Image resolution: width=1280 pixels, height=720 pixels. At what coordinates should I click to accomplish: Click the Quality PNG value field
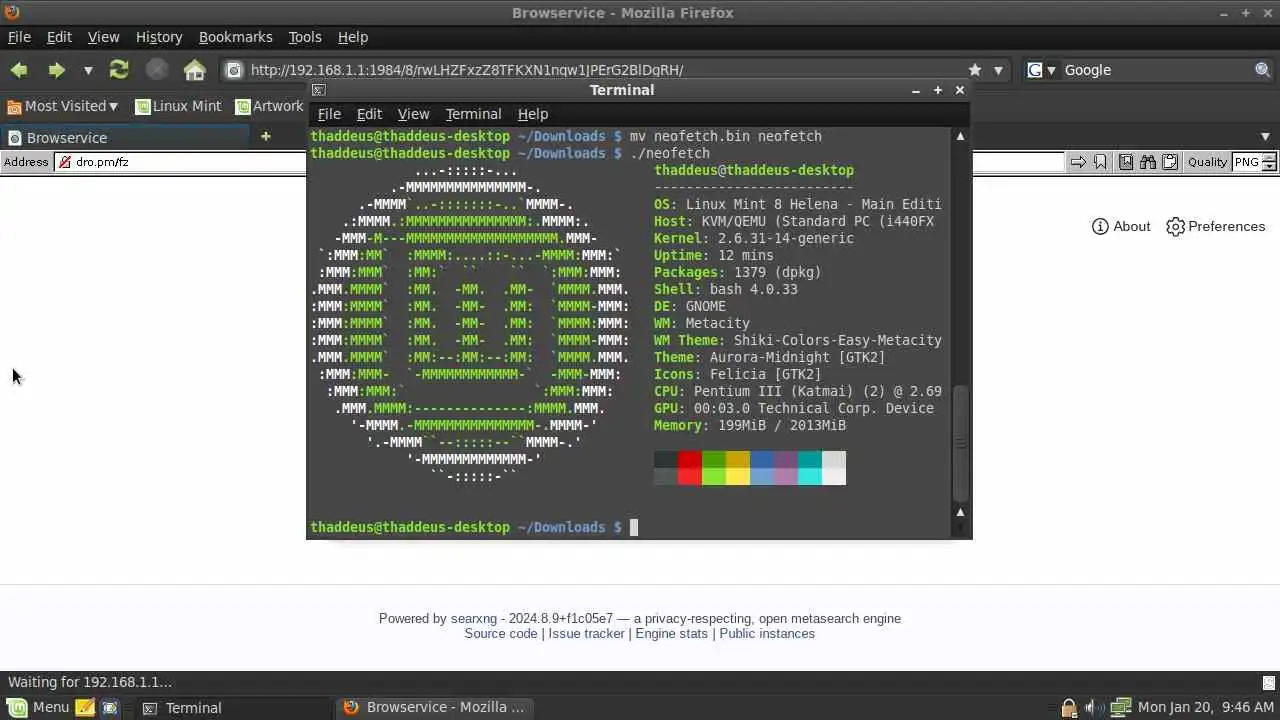1247,162
